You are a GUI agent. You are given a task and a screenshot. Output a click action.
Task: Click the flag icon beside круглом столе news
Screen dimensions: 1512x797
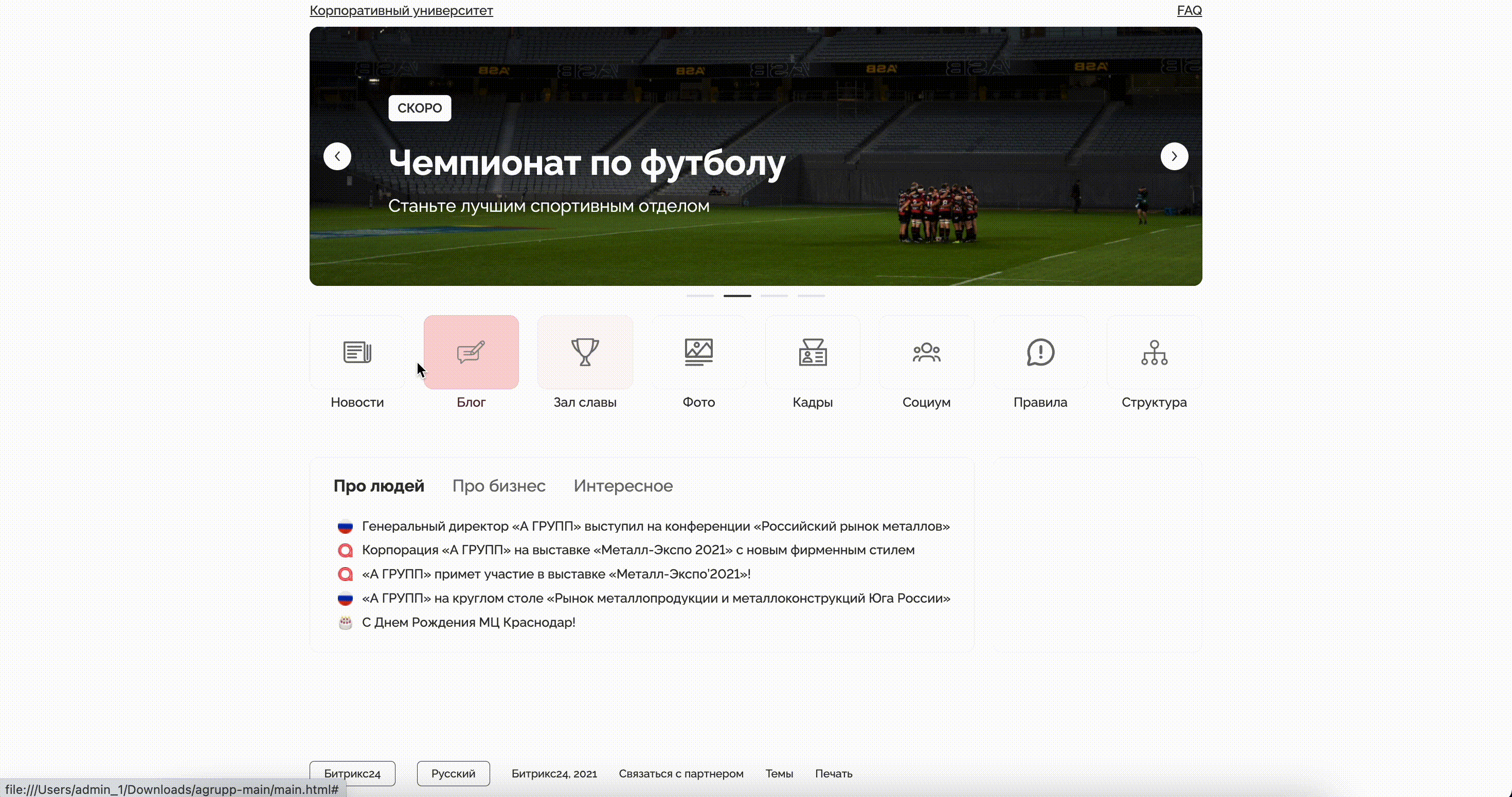[345, 599]
